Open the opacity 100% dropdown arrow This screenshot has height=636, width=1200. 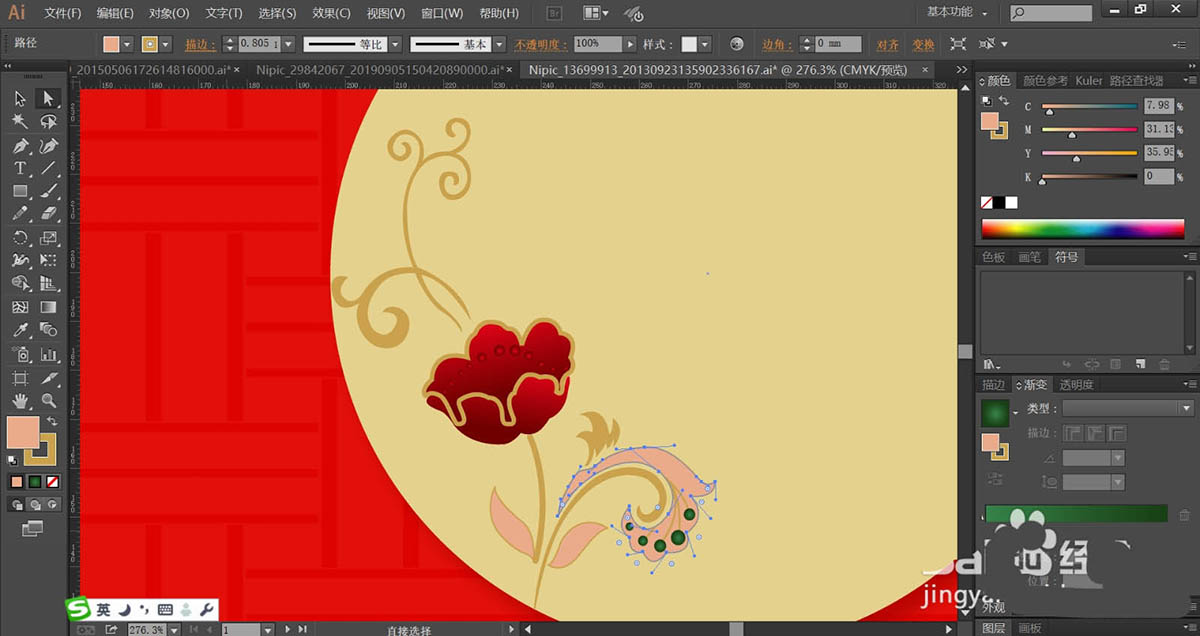tap(630, 44)
